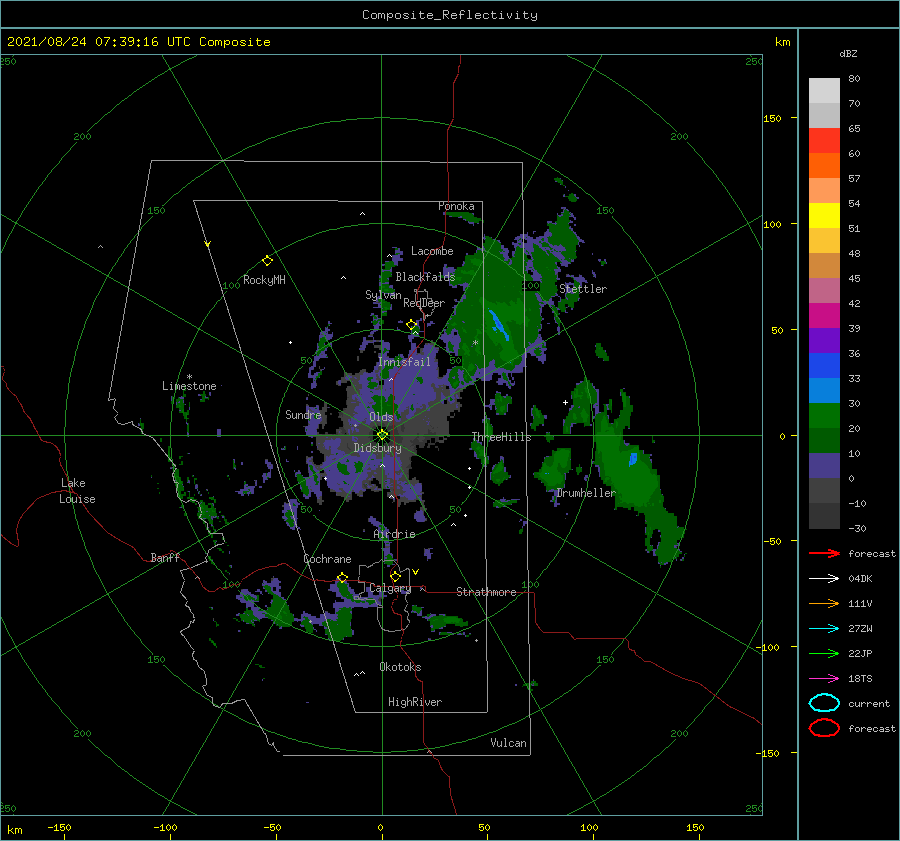
Task: Click the magenta 18TS arrow legend icon
Action: [x=824, y=679]
